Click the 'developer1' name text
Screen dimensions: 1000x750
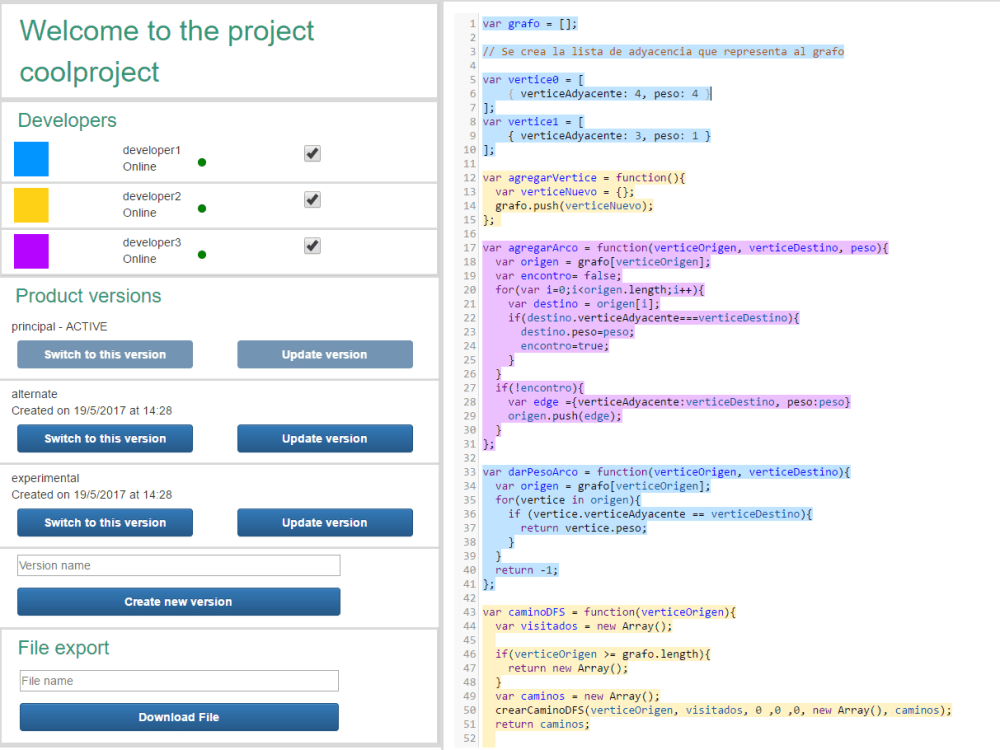[152, 150]
